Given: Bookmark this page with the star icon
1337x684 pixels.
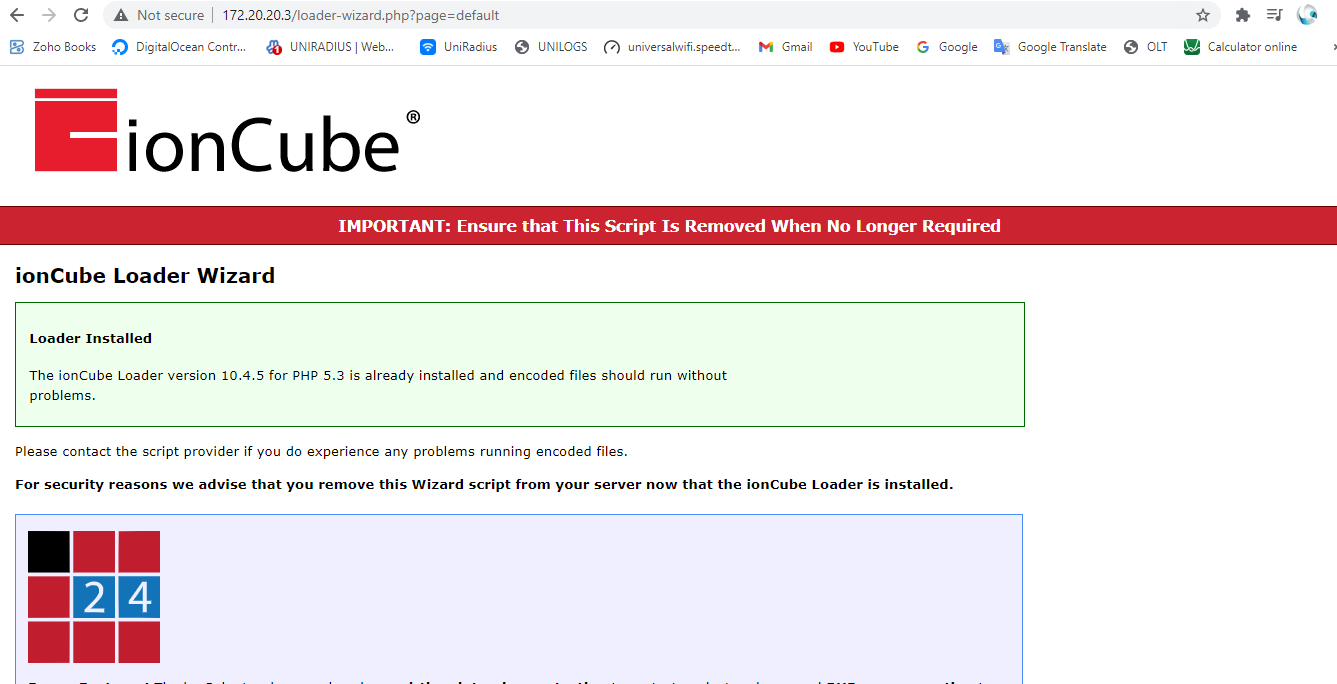Looking at the screenshot, I should [1203, 15].
